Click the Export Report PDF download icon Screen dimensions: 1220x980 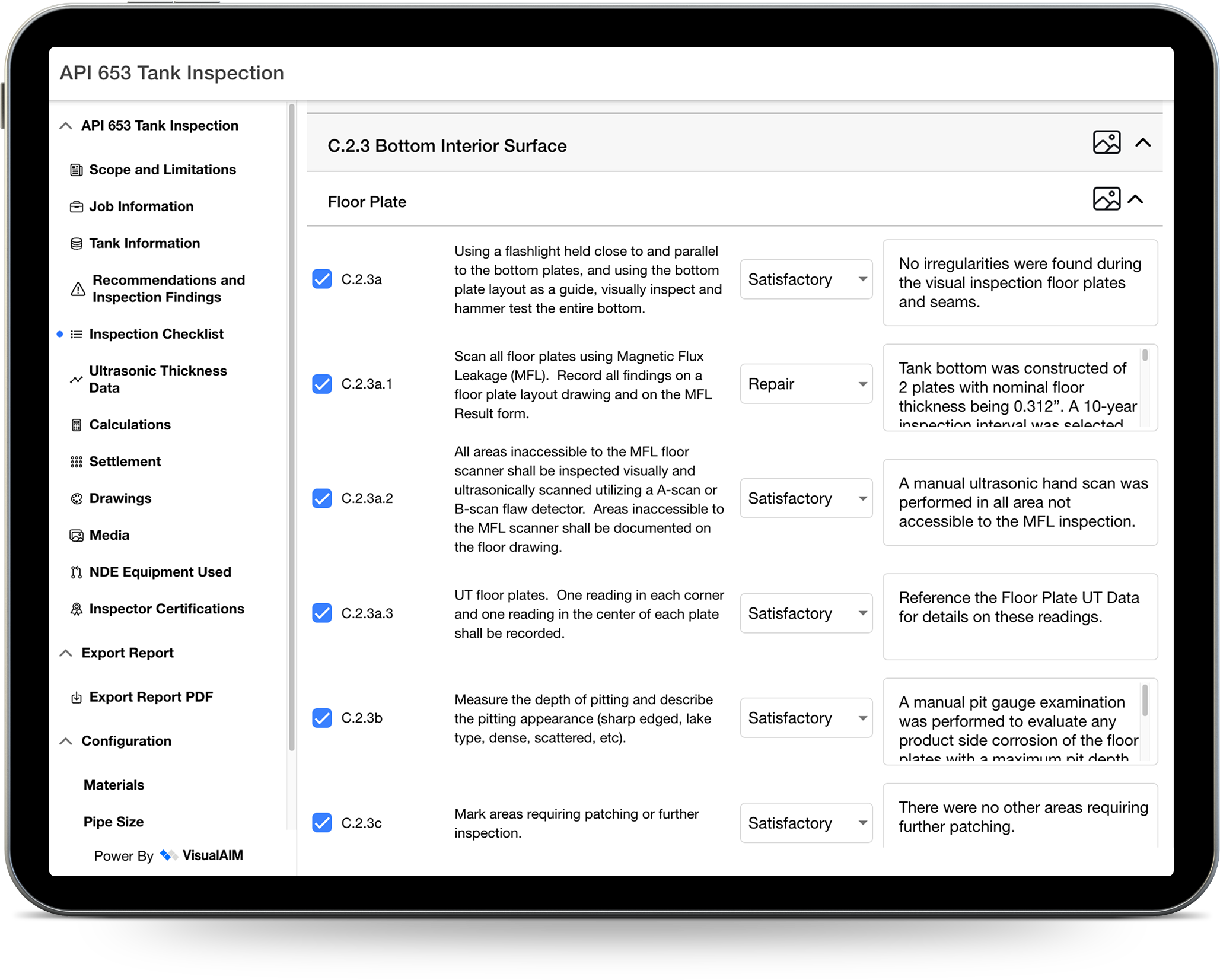(x=77, y=698)
